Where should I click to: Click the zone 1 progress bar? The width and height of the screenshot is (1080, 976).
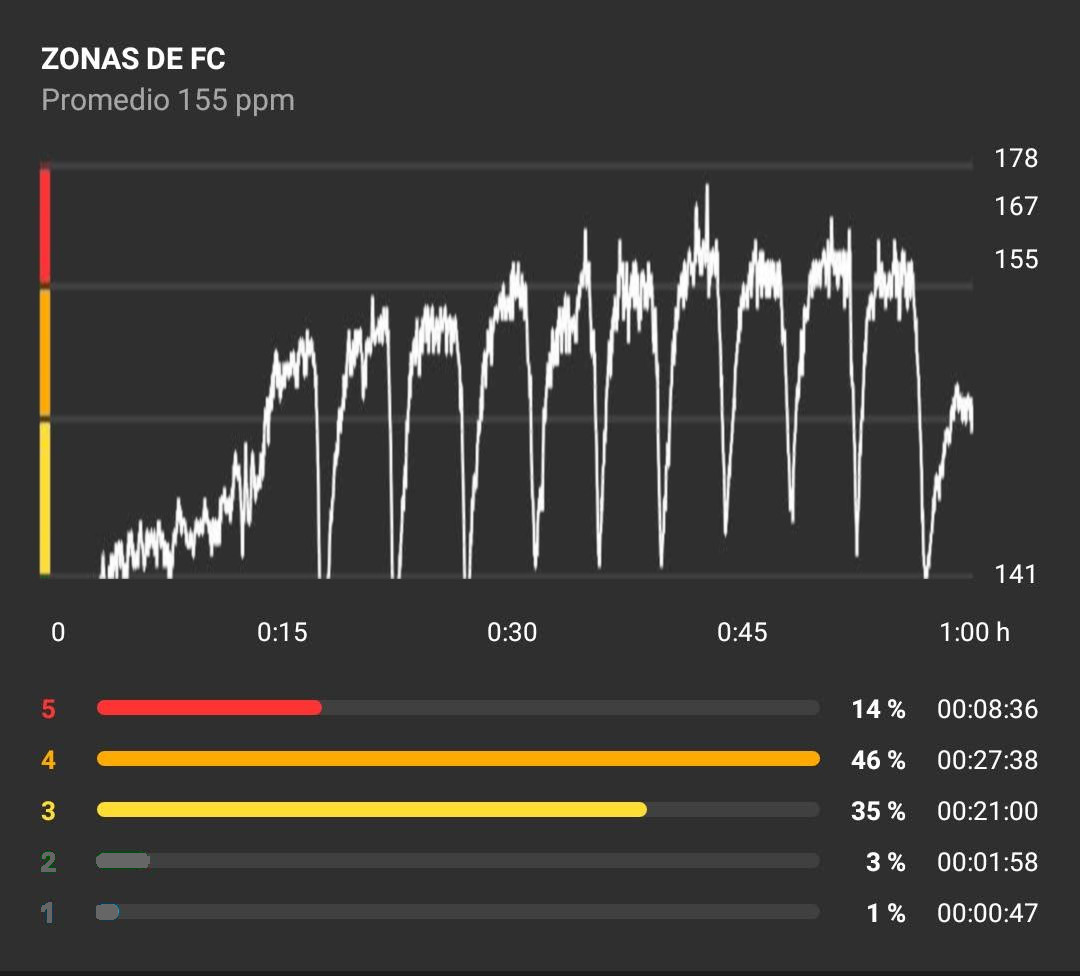458,912
